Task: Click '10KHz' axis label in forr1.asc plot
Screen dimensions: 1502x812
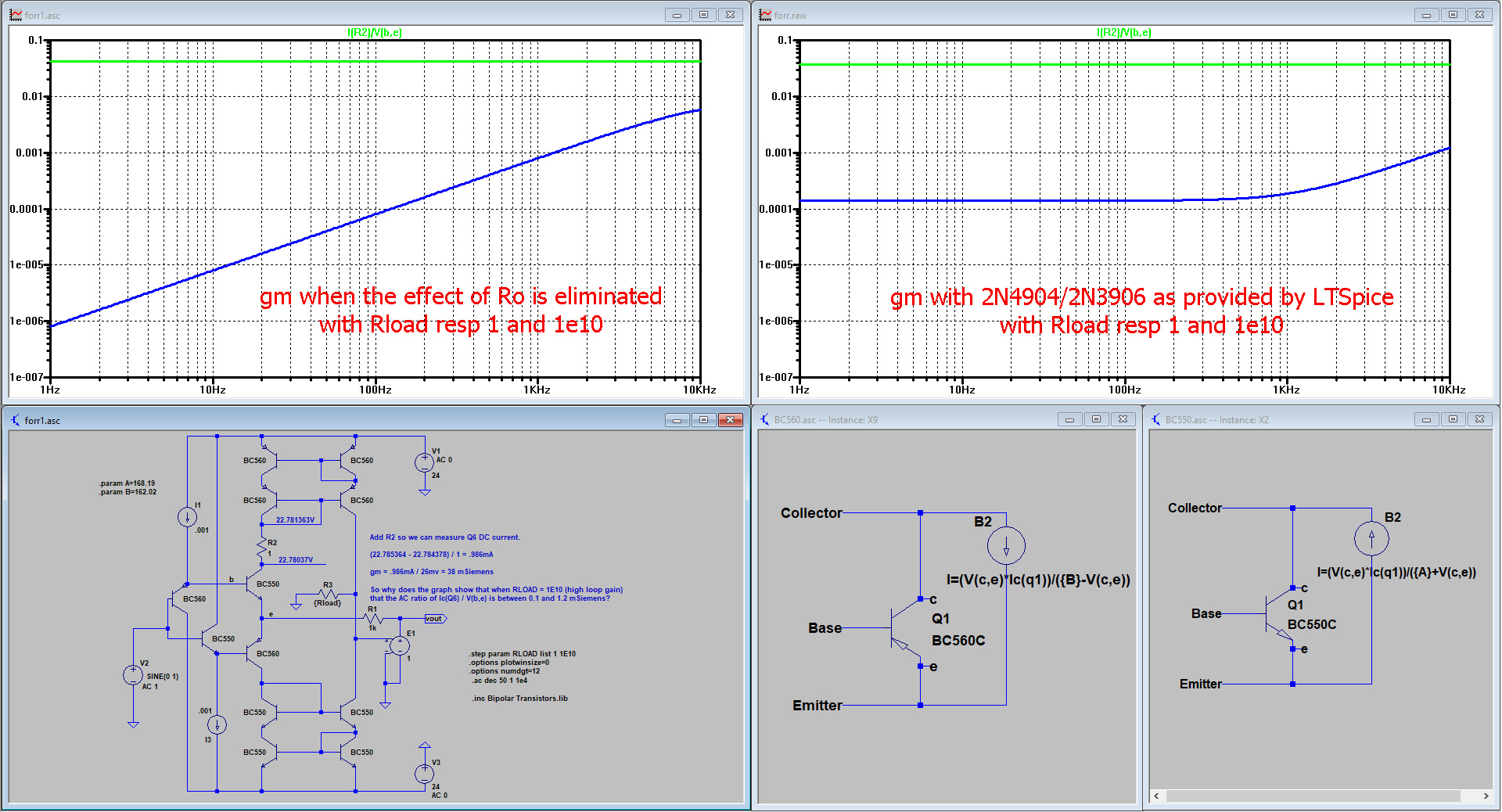Action: [x=699, y=390]
